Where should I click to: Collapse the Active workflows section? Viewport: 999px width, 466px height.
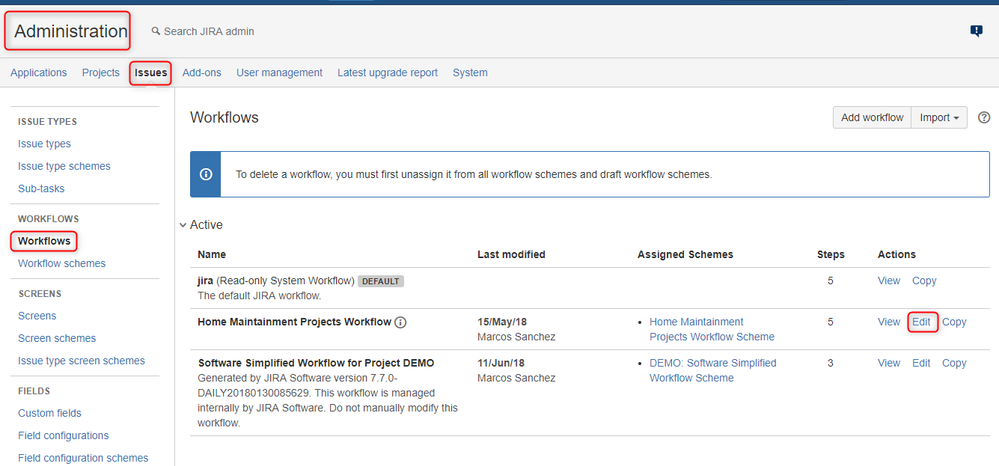(183, 225)
